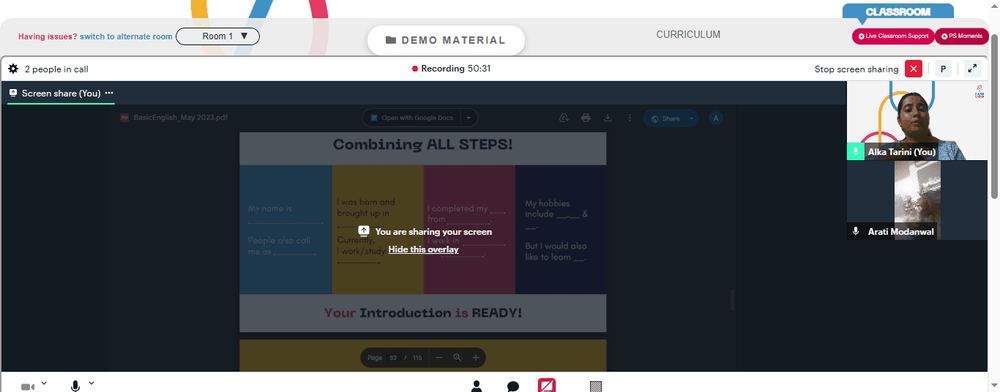Click the Google account avatar A

tap(716, 118)
